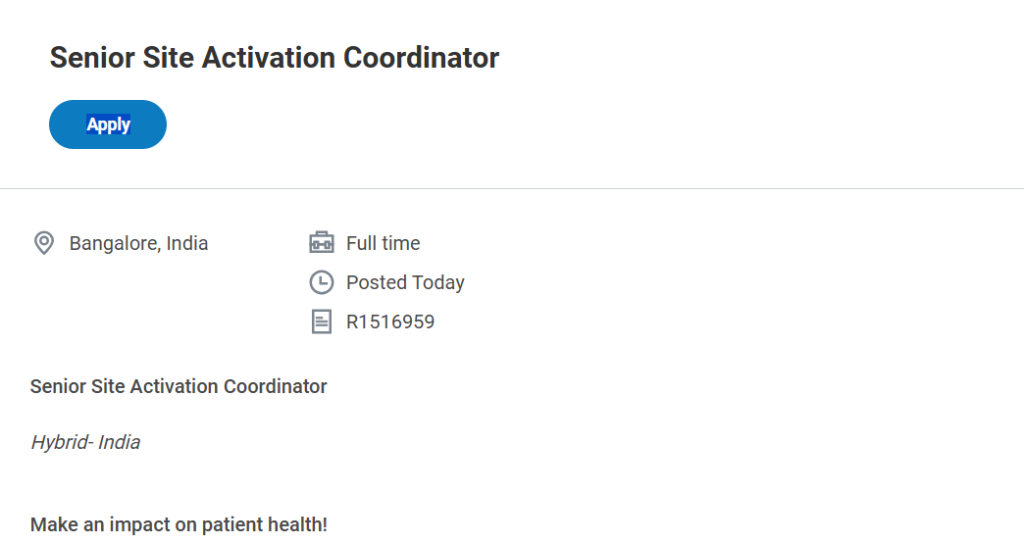
Task: Click the blue Apply button
Action: (108, 125)
